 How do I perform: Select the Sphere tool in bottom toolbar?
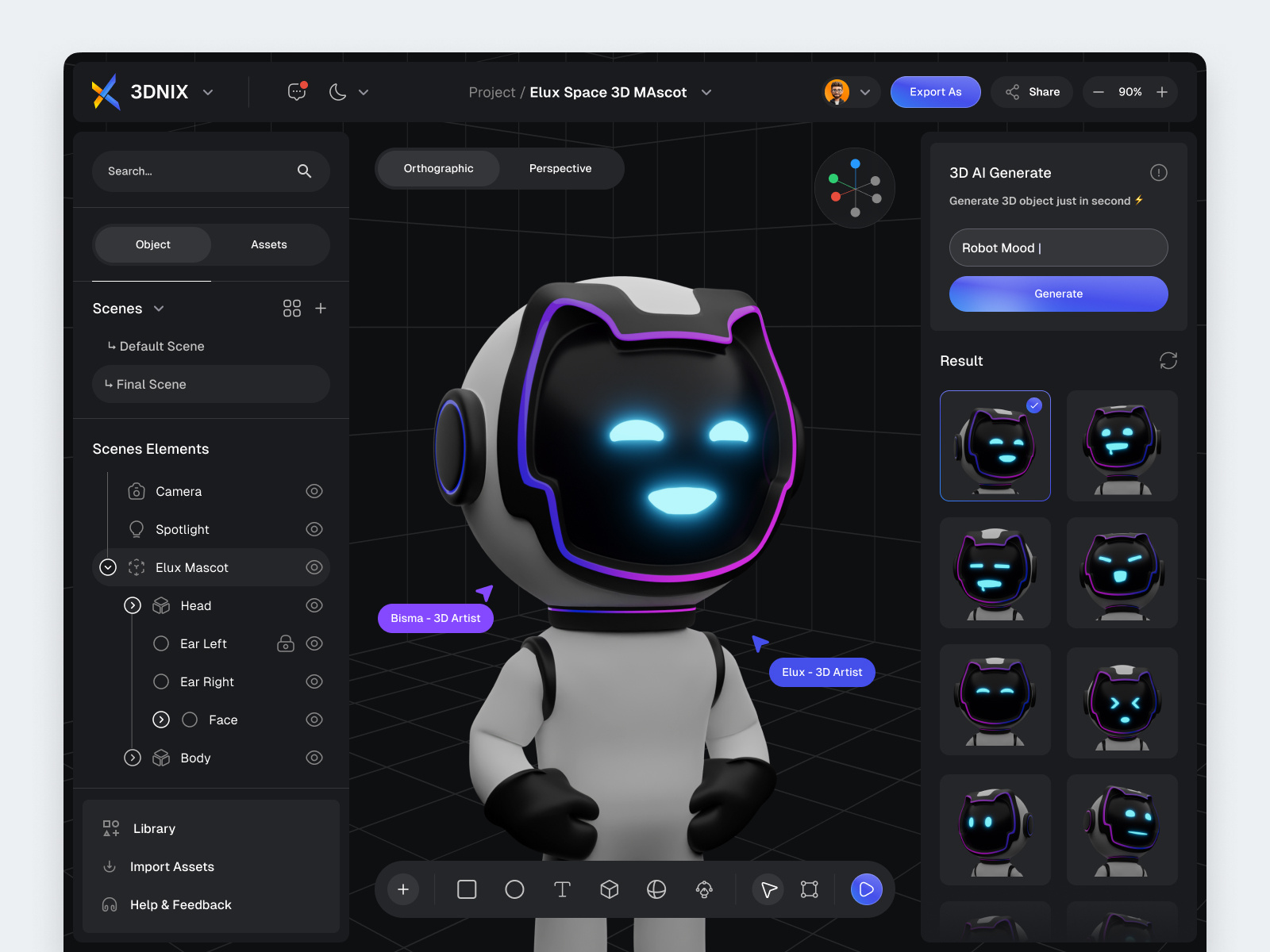(x=656, y=889)
